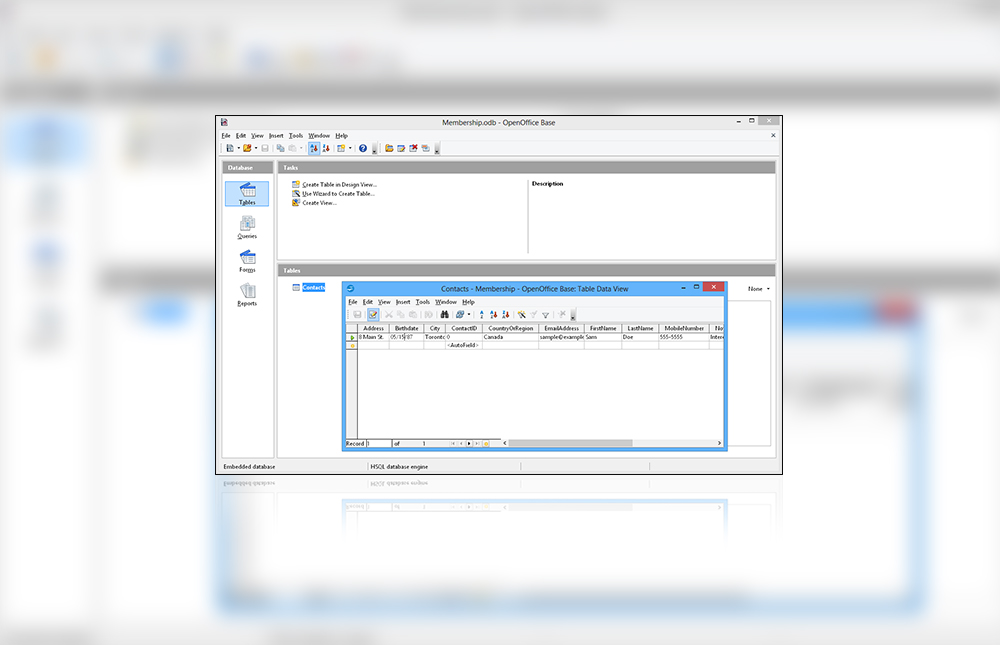1000x645 pixels.
Task: Click New document icon in Base toolbar
Action: [x=230, y=148]
